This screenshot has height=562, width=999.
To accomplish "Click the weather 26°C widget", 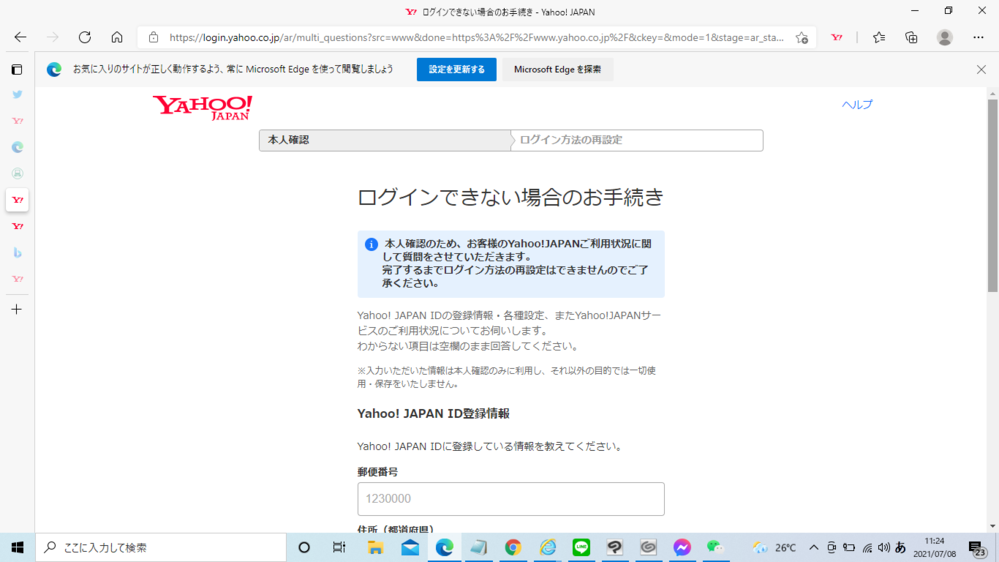I will click(775, 547).
